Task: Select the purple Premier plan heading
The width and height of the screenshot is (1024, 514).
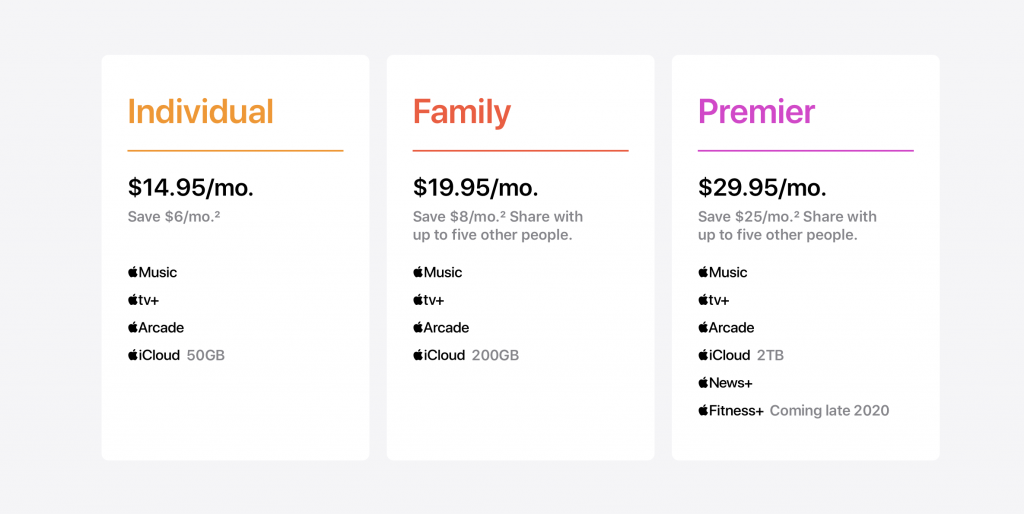Action: coord(756,112)
